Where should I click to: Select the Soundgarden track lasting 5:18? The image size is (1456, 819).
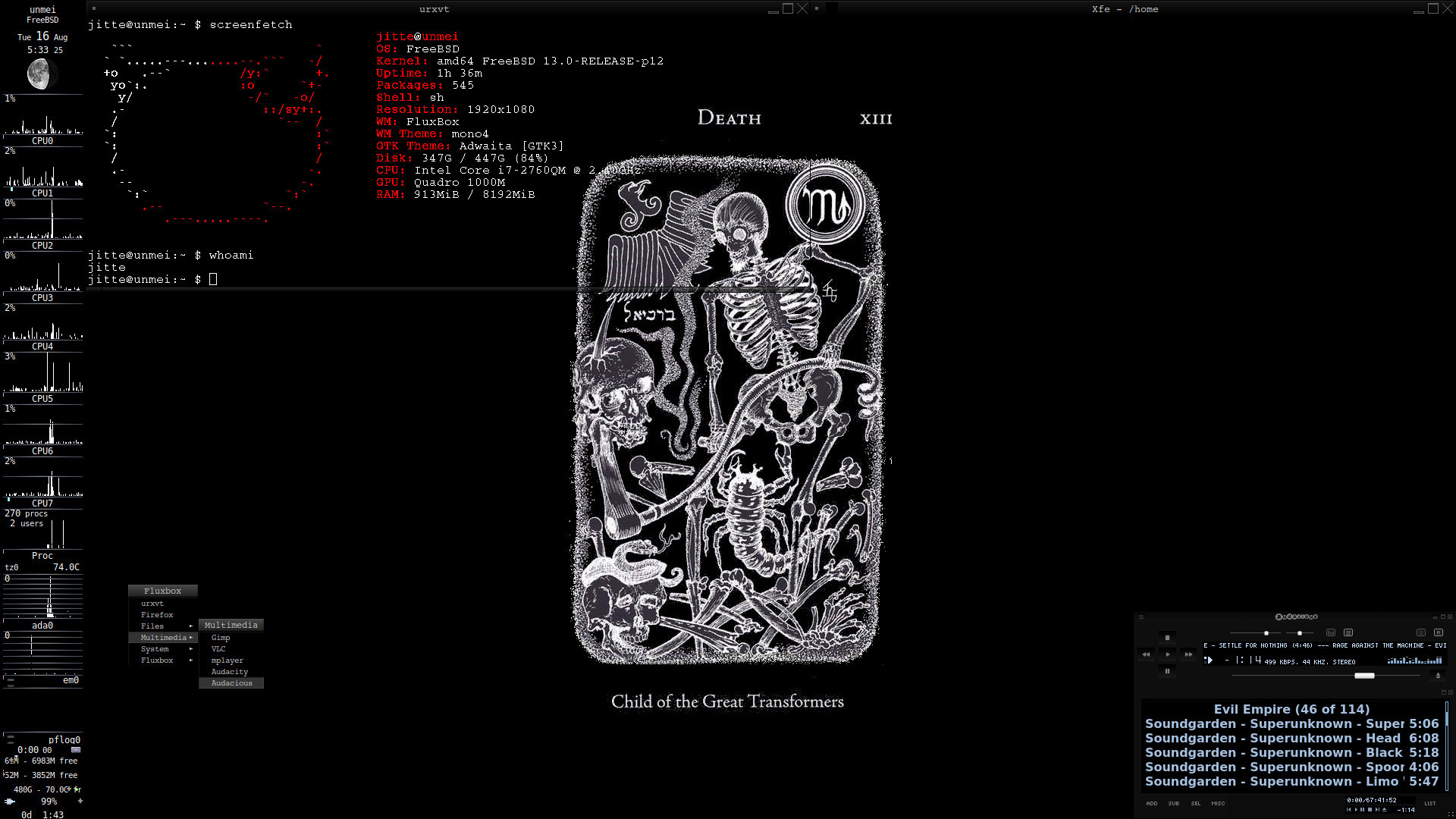(1291, 752)
